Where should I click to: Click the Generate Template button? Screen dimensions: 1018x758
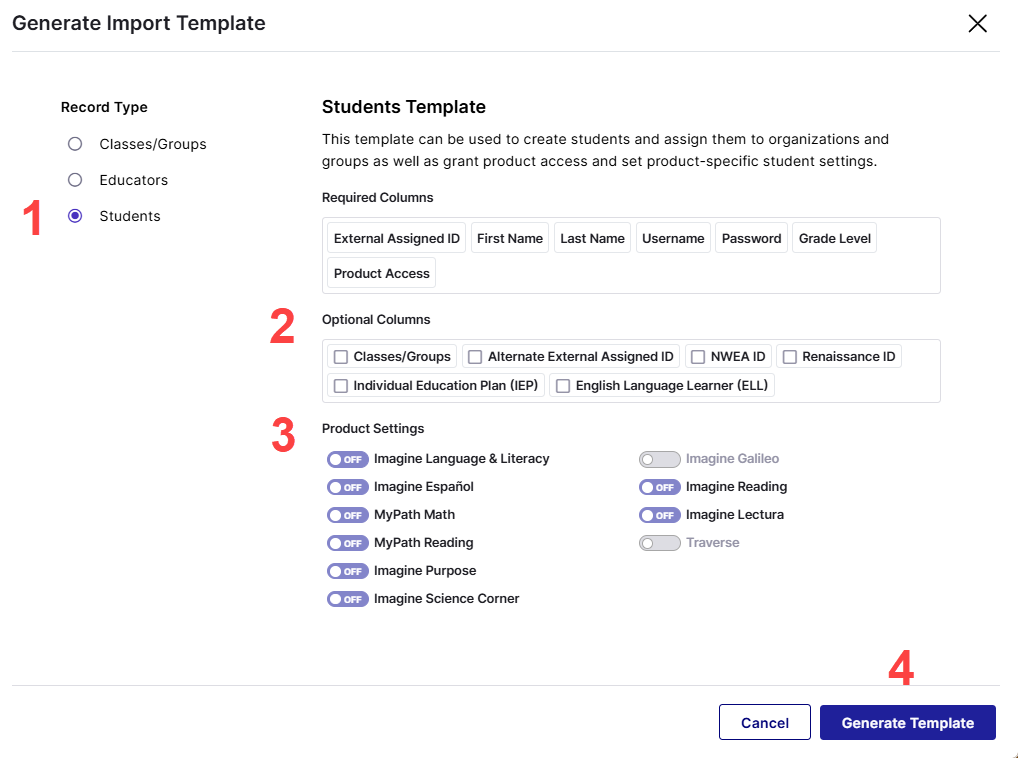click(907, 723)
